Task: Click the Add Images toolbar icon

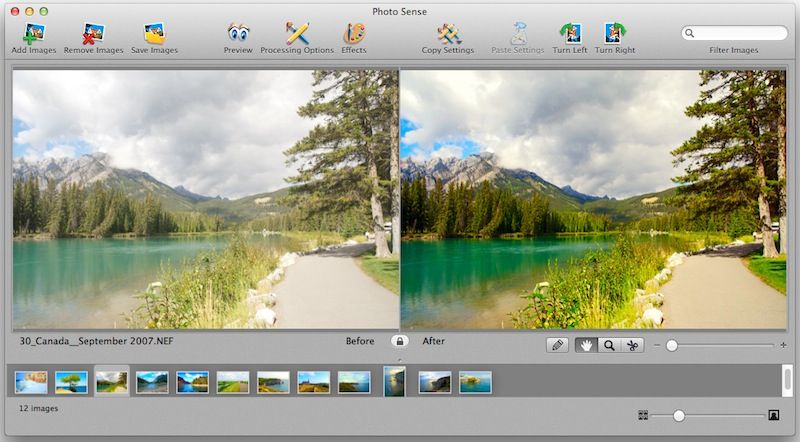Action: pyautogui.click(x=33, y=33)
